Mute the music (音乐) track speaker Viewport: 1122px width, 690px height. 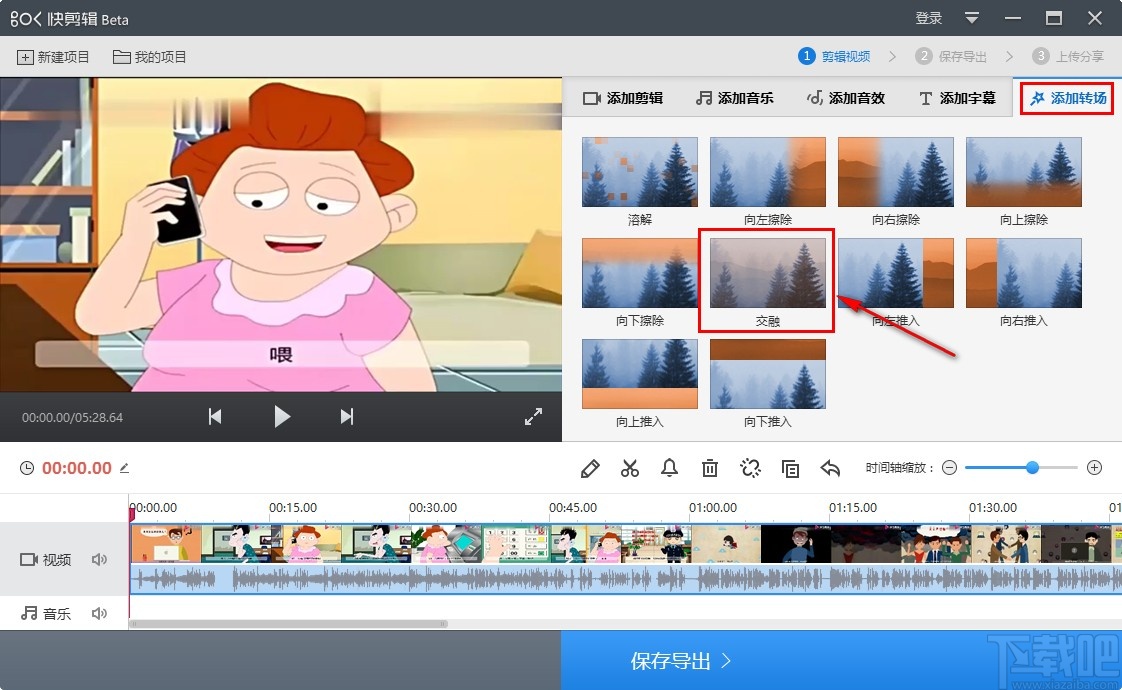pyautogui.click(x=99, y=613)
